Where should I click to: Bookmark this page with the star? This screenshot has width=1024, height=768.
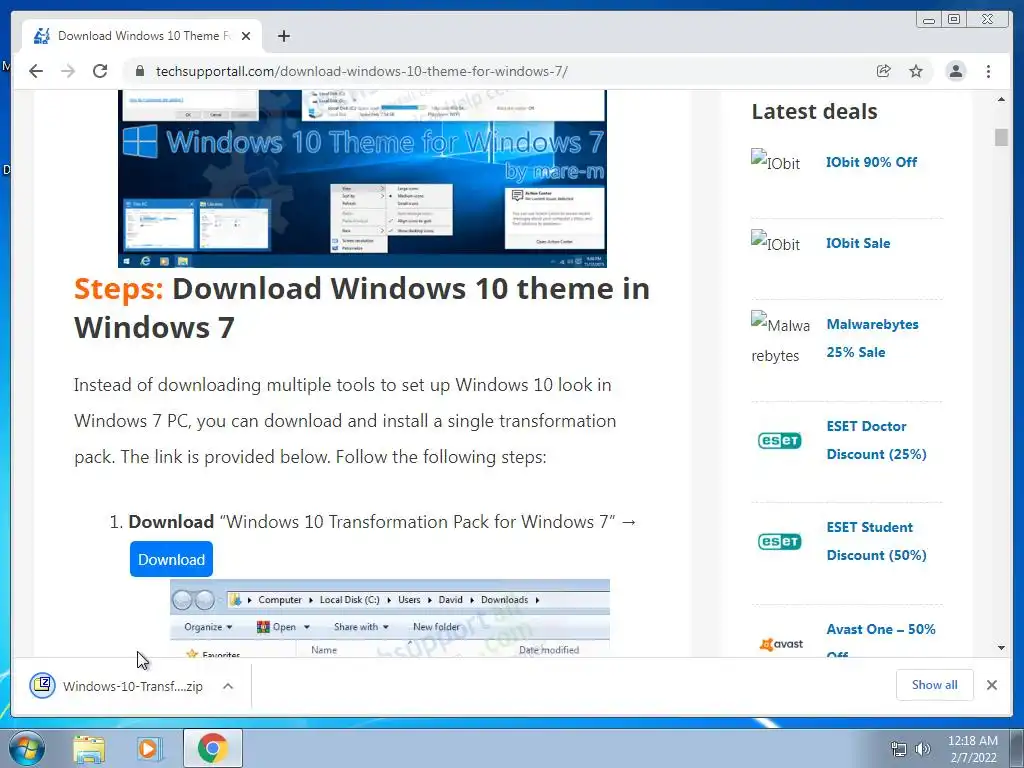tap(916, 71)
